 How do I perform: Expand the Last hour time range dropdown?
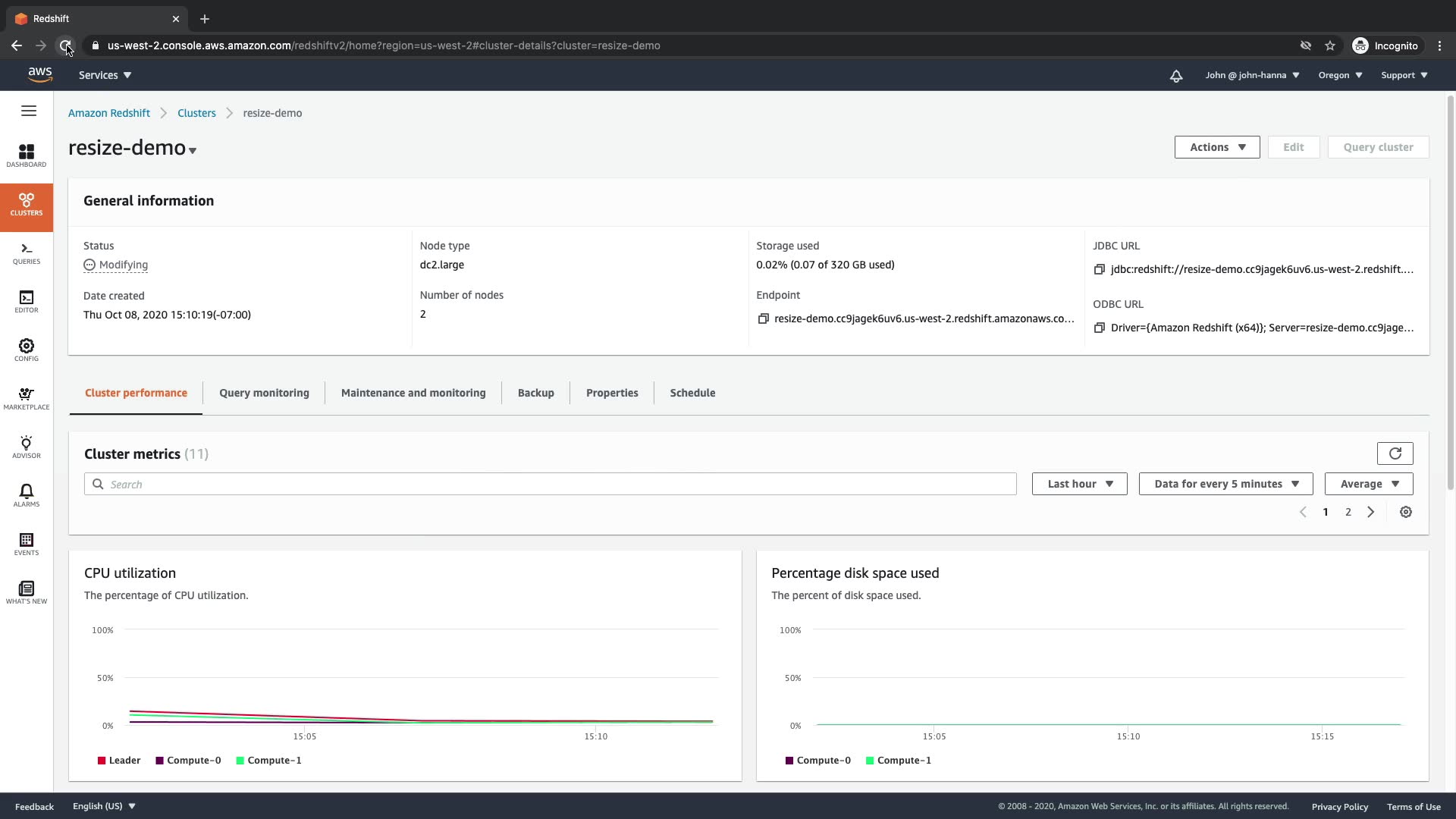click(x=1079, y=484)
